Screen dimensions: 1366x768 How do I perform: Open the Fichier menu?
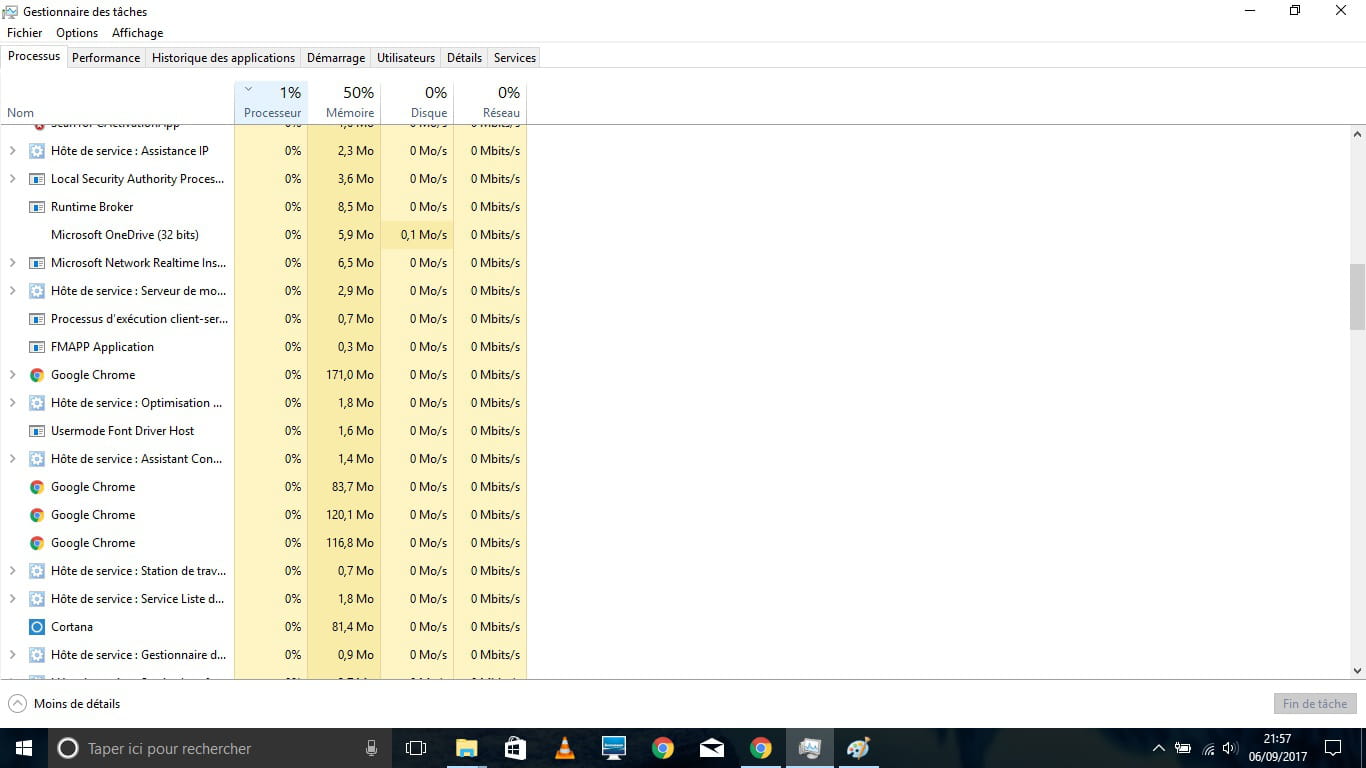pyautogui.click(x=25, y=33)
